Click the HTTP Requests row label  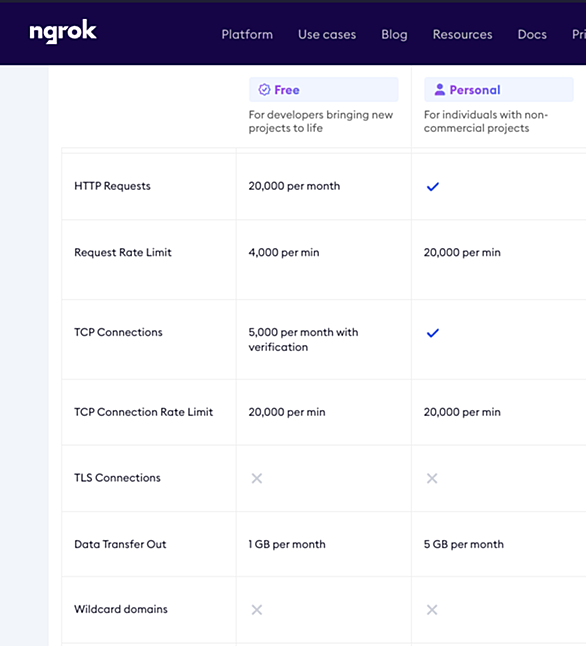[112, 186]
